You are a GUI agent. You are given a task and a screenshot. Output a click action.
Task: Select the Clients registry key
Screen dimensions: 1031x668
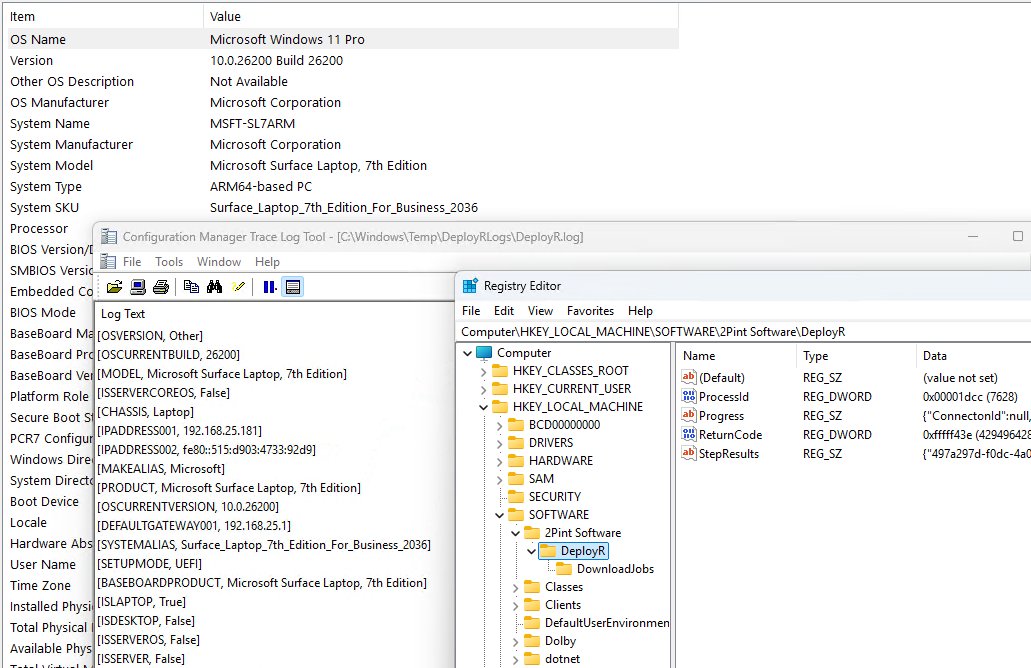coord(563,605)
